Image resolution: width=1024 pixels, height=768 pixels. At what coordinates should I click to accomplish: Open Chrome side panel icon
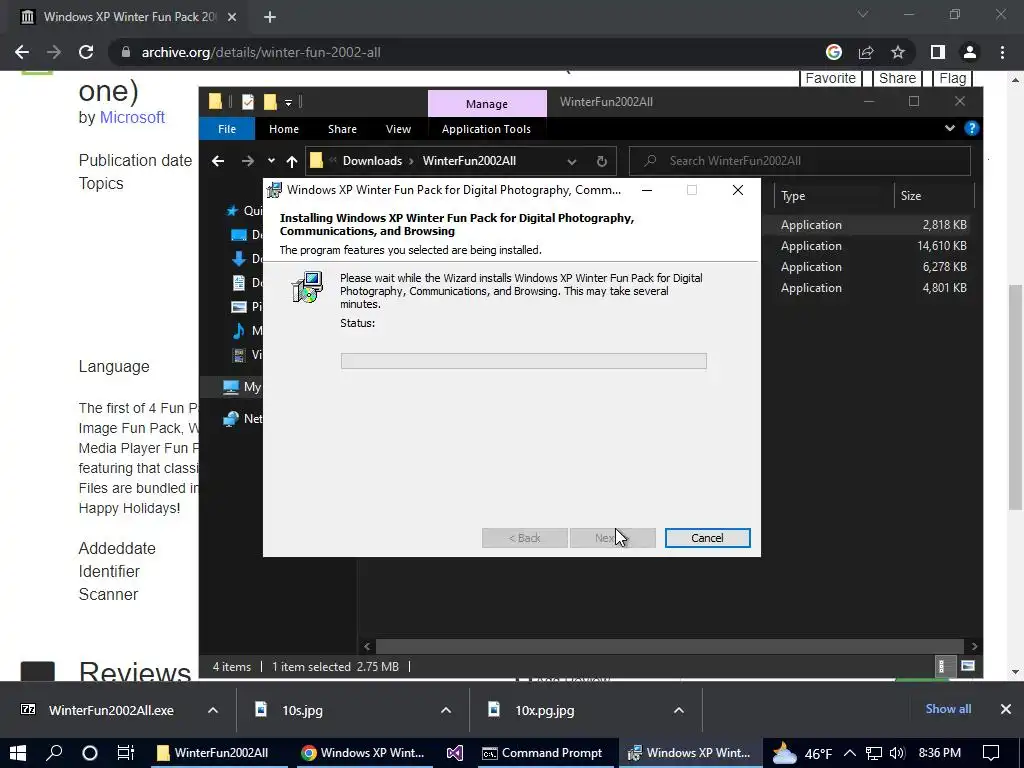click(938, 52)
